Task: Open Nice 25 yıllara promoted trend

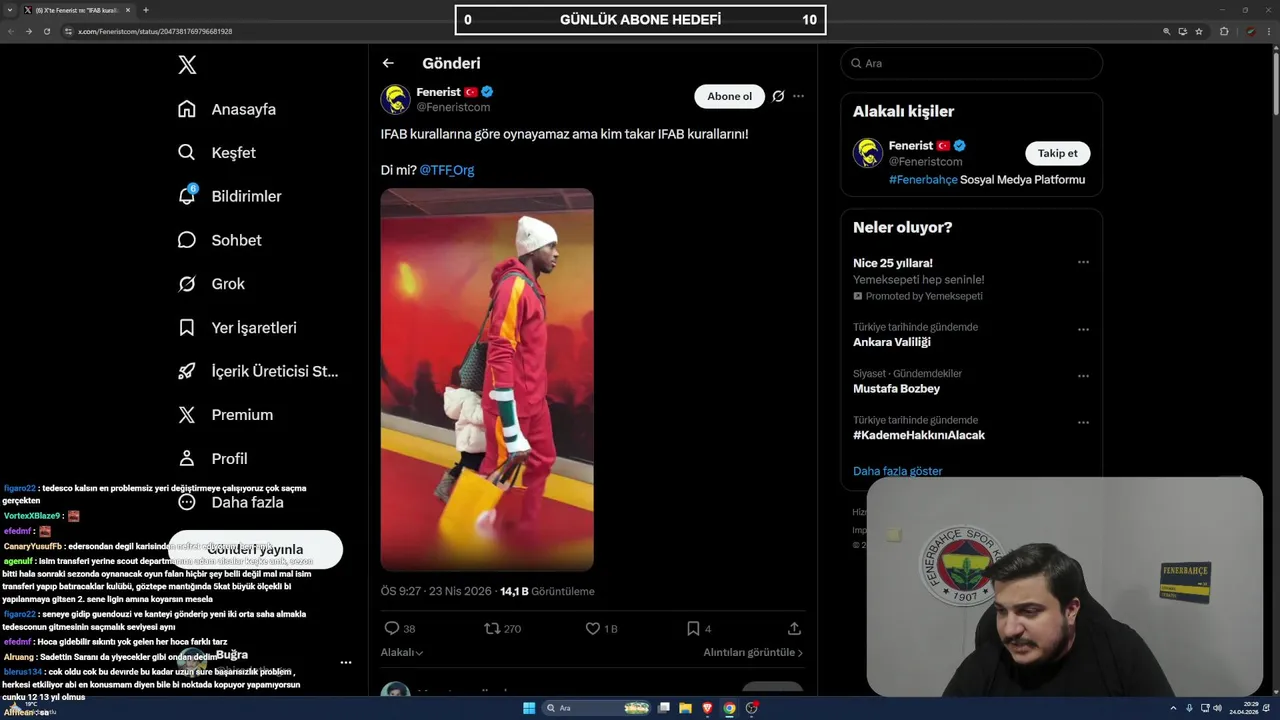Action: 892,263
